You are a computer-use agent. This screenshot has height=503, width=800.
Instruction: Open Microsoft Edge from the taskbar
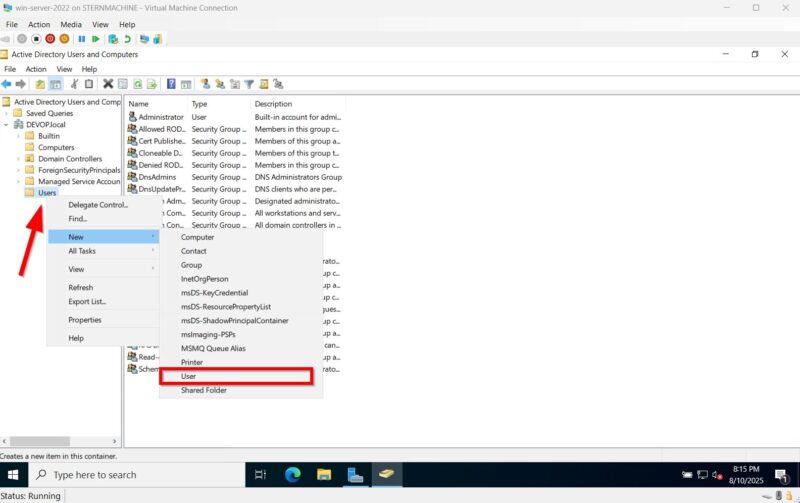(x=292, y=475)
